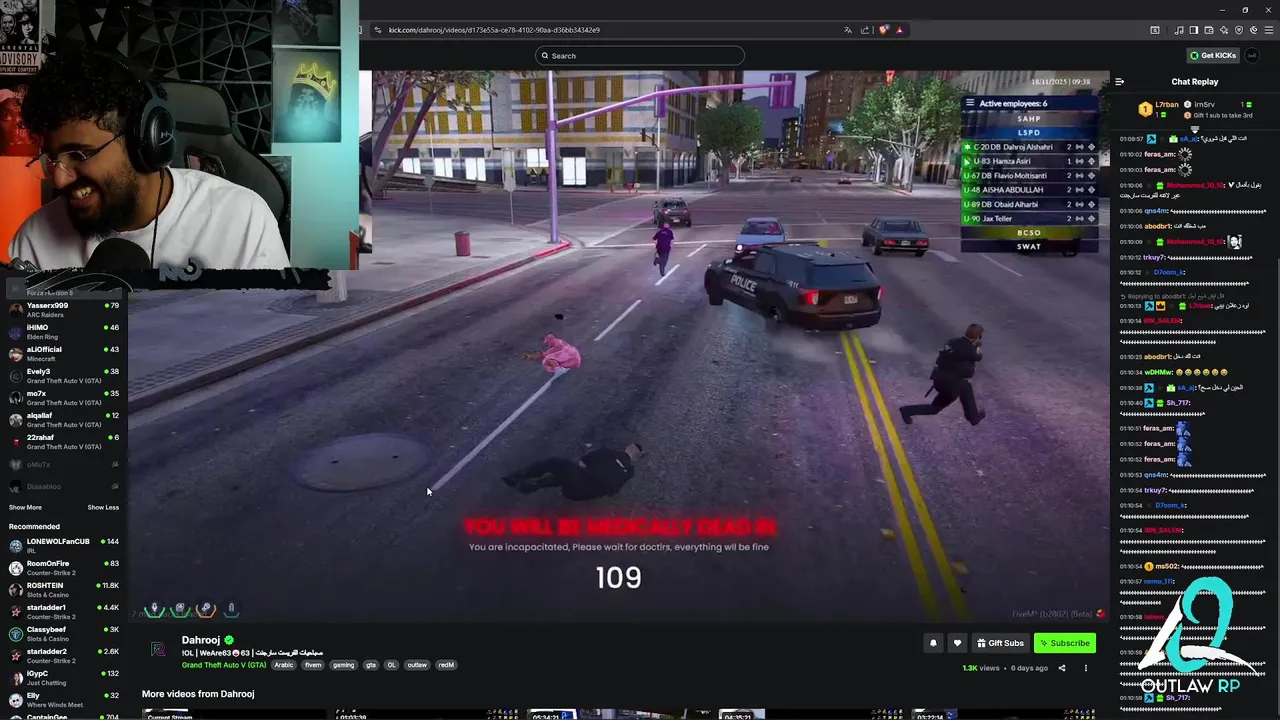
Task: Toggle the browser sidebar panel icon
Action: (1194, 30)
